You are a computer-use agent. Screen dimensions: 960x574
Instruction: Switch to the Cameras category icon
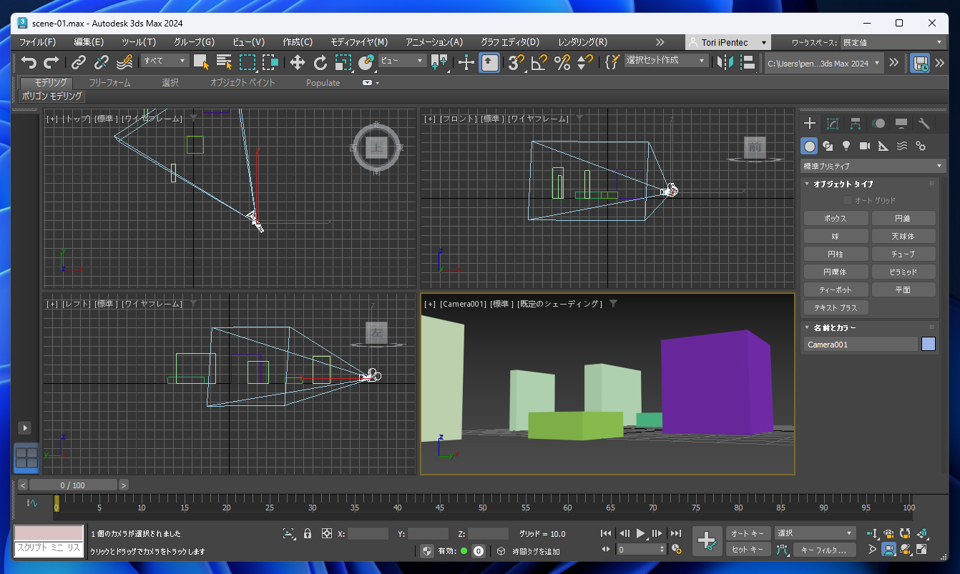(864, 146)
